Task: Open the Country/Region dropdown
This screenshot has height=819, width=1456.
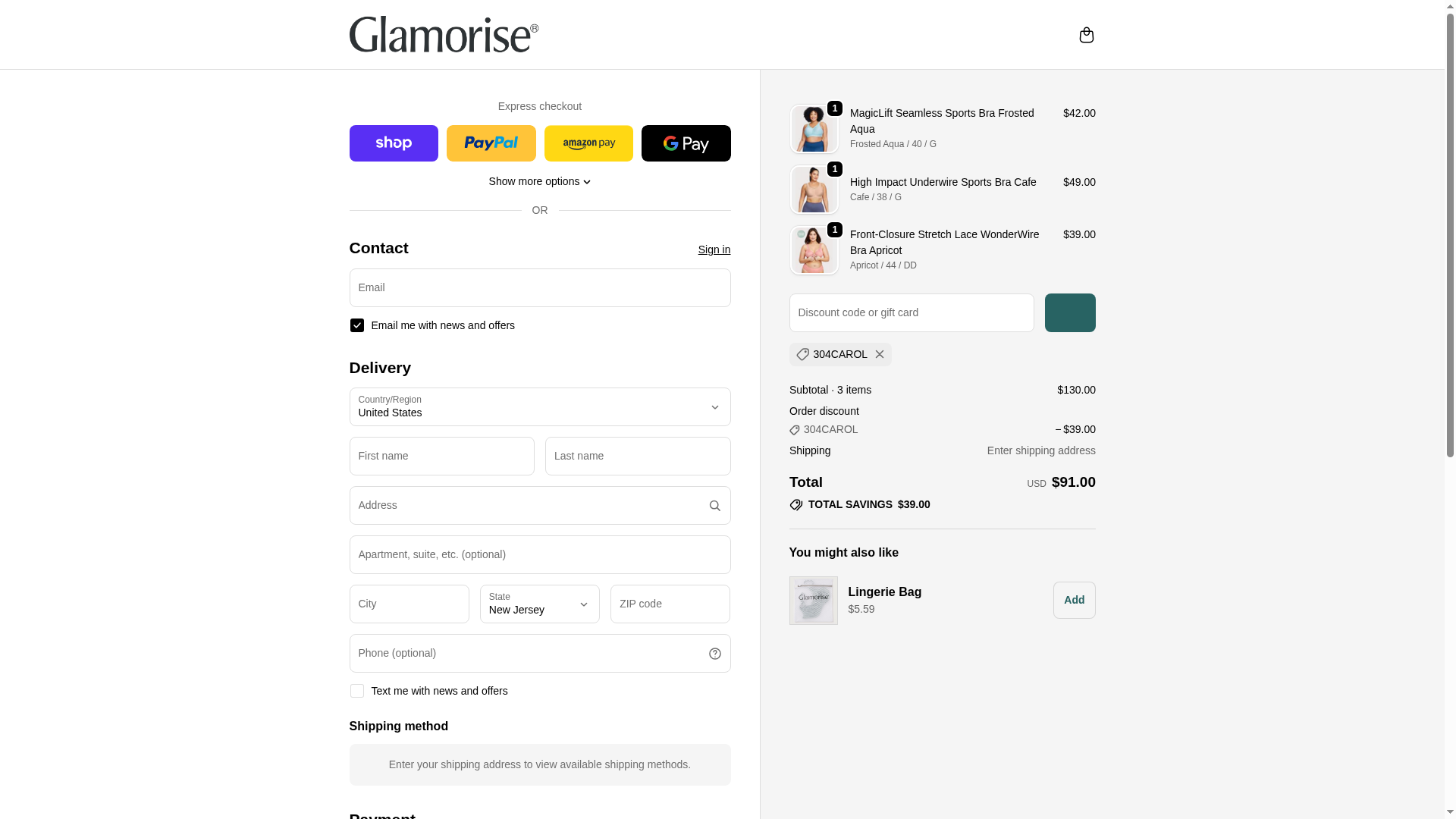Action: [x=540, y=407]
